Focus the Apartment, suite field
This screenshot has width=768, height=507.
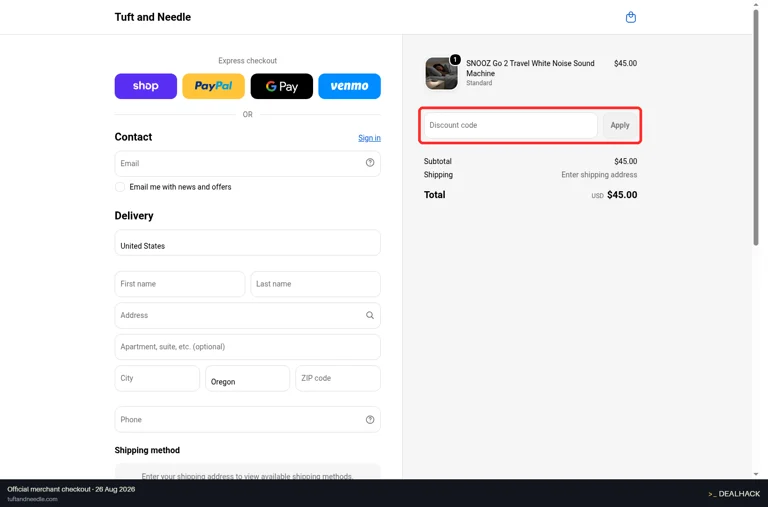(x=247, y=347)
